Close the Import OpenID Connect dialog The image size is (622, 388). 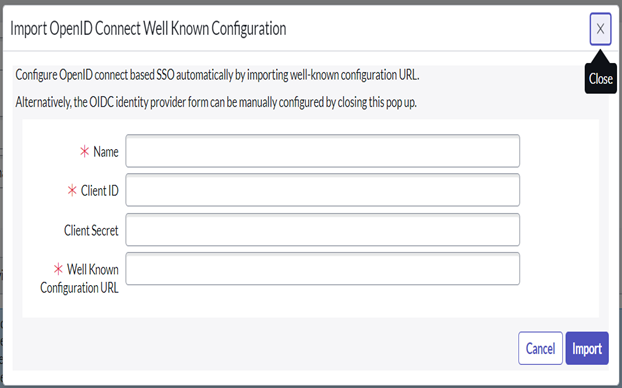click(600, 29)
